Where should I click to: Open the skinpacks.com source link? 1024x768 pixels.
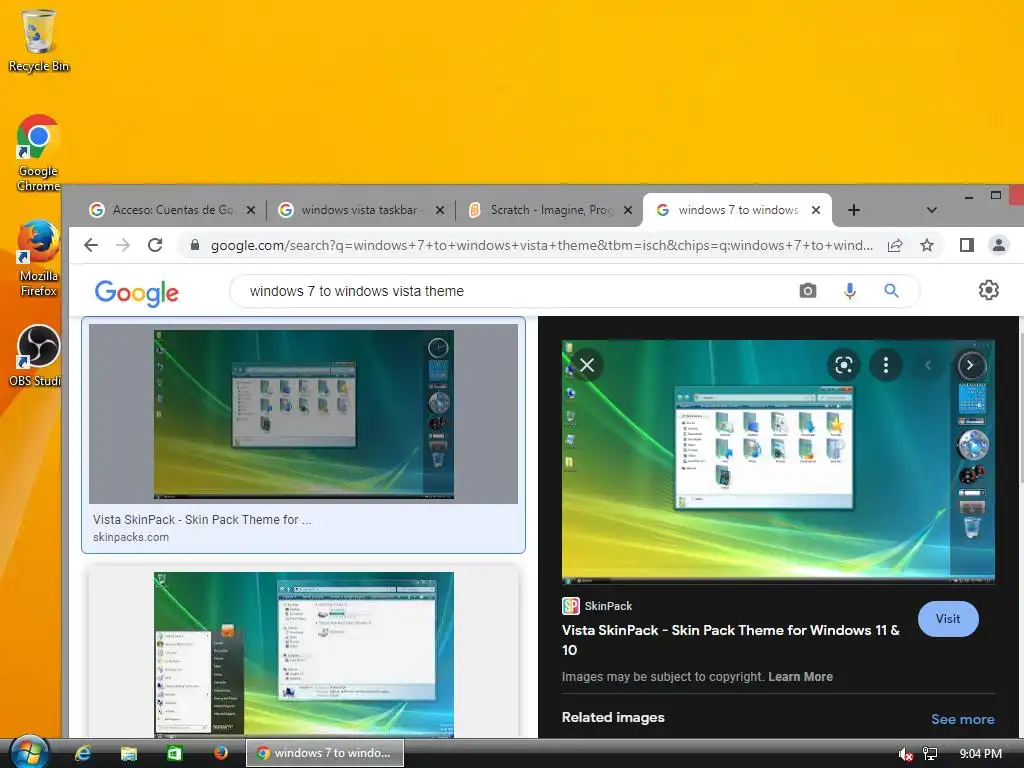pyautogui.click(x=131, y=537)
